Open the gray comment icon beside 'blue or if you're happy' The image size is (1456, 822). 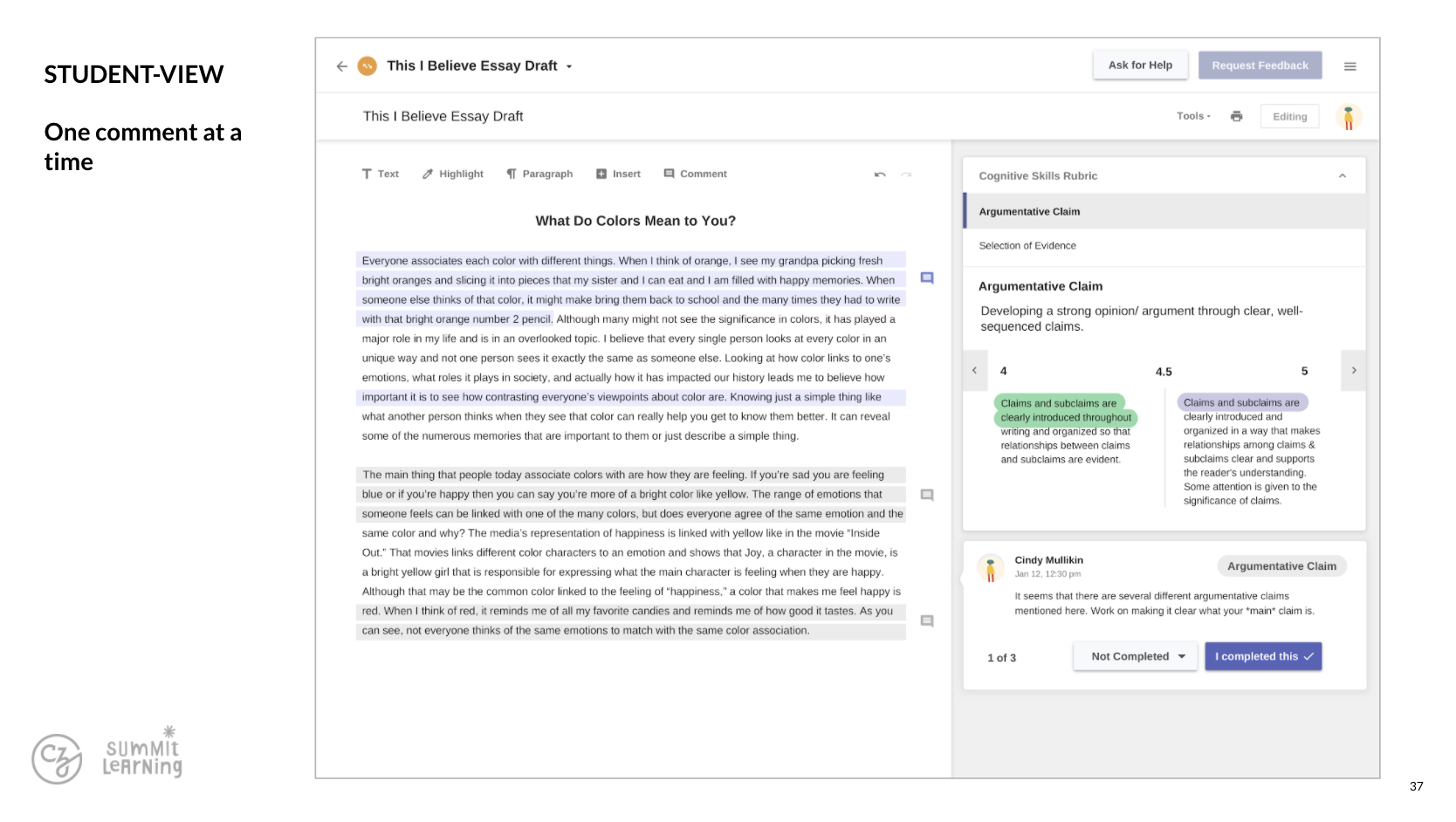(927, 495)
